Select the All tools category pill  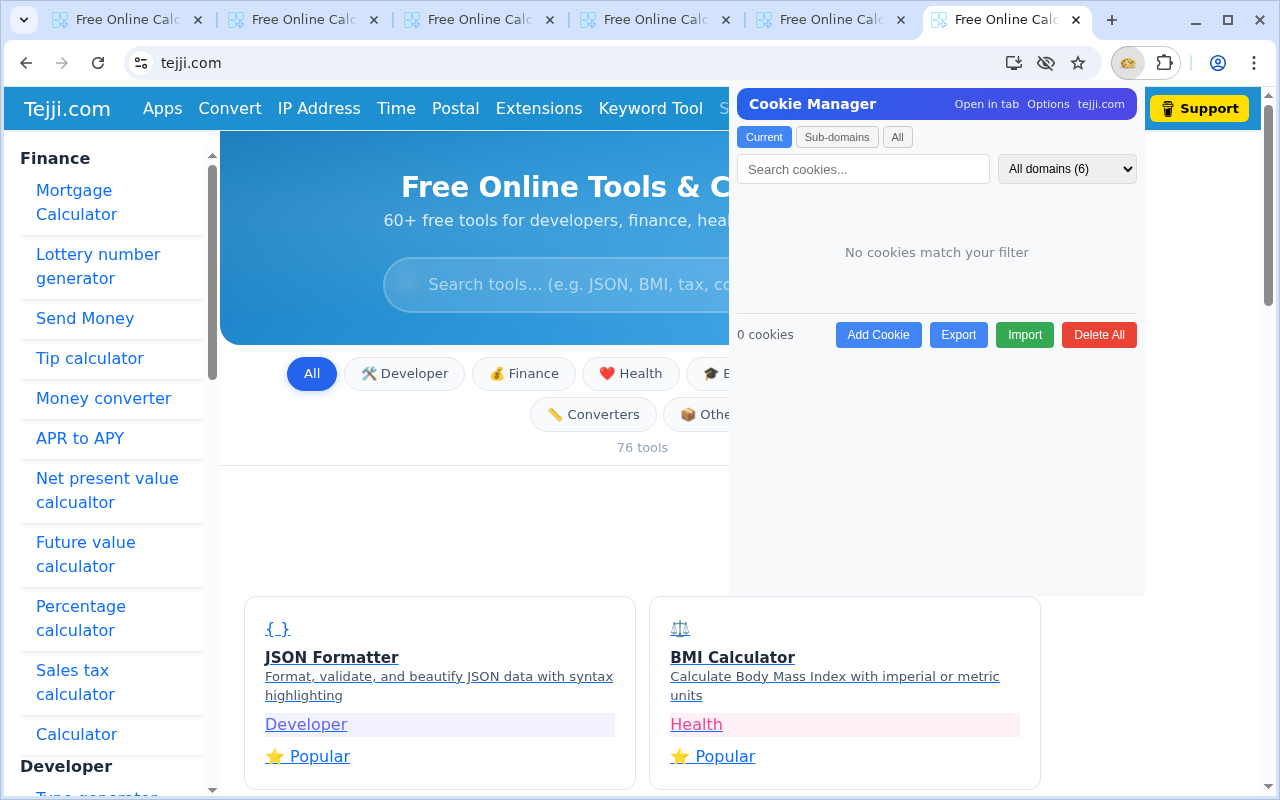[312, 374]
